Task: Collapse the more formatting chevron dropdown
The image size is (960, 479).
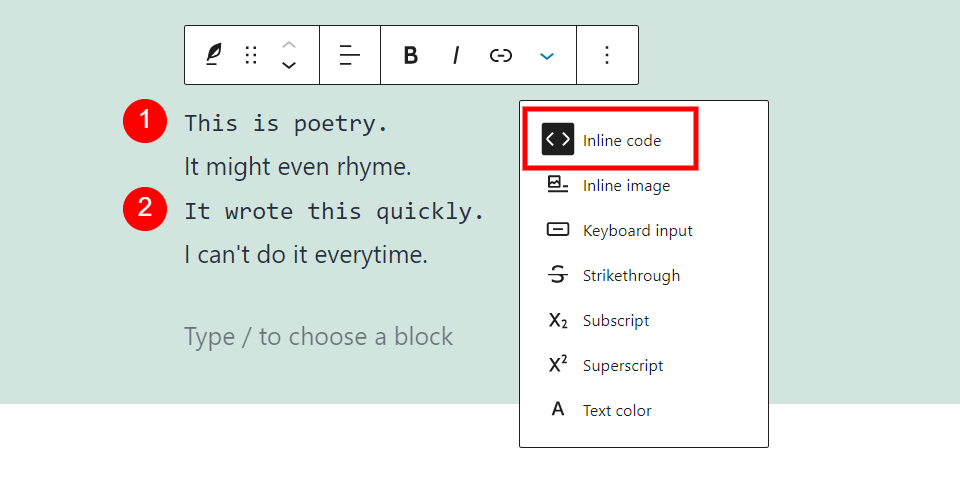Action: (547, 55)
